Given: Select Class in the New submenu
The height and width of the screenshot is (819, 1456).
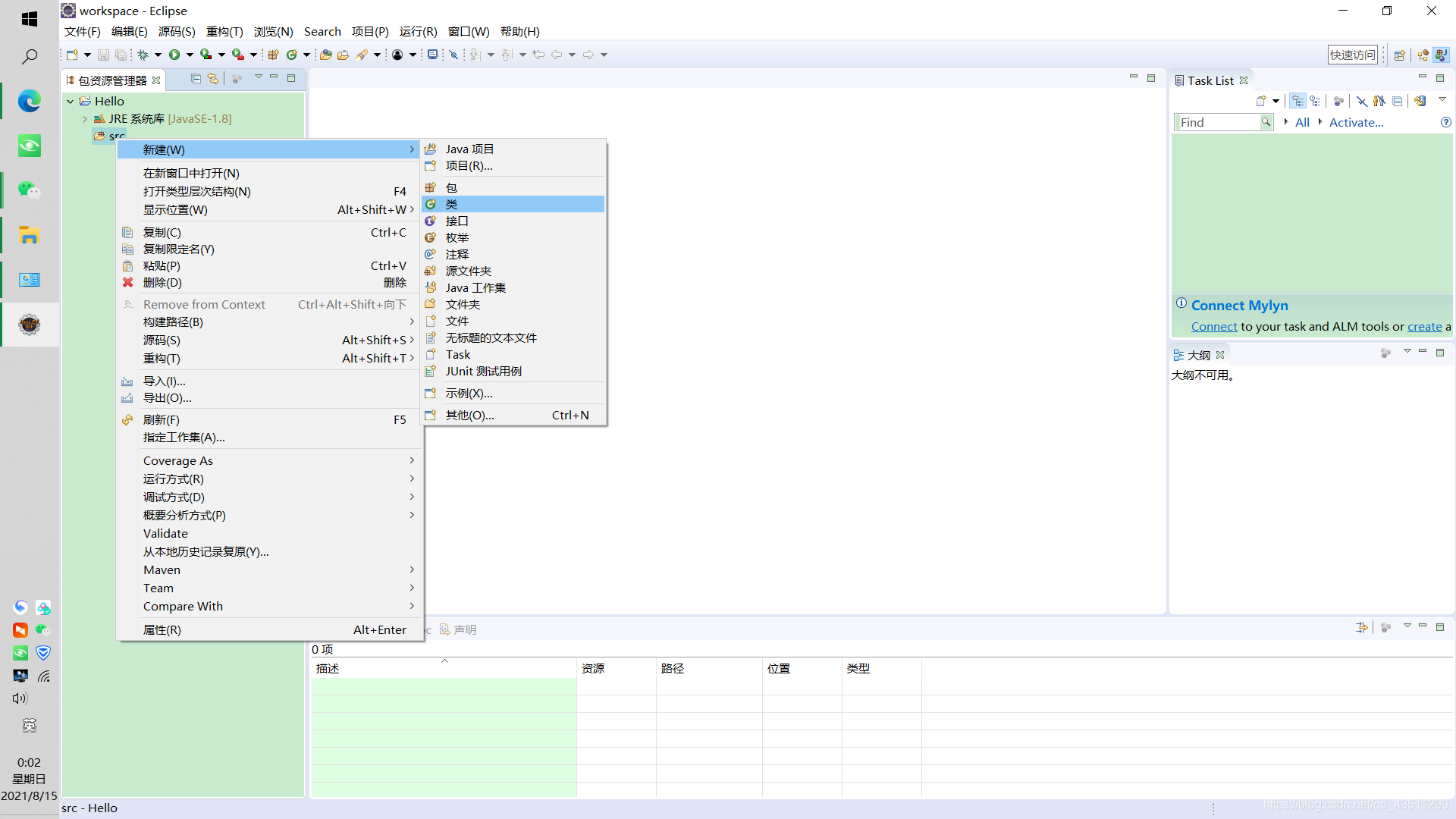Looking at the screenshot, I should tap(513, 204).
